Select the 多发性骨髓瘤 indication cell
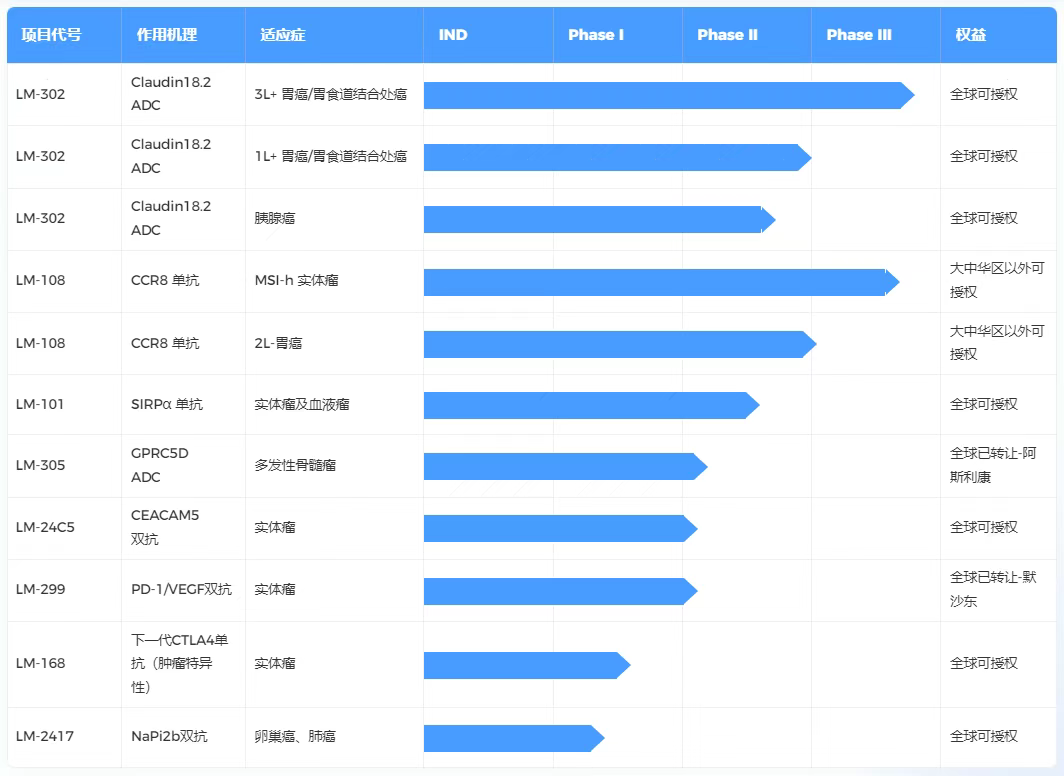The image size is (1064, 776). click(x=295, y=465)
